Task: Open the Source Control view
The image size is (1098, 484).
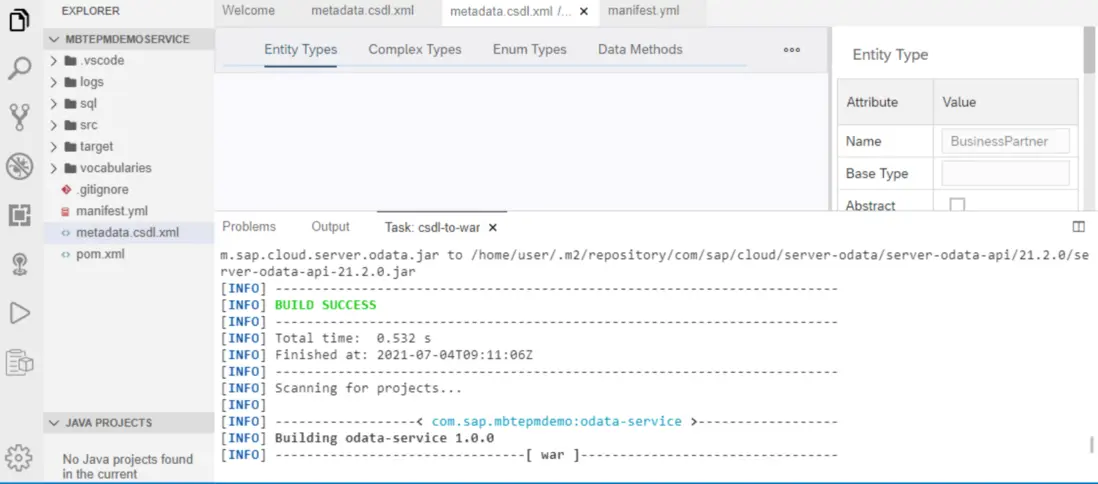Action: (19, 117)
